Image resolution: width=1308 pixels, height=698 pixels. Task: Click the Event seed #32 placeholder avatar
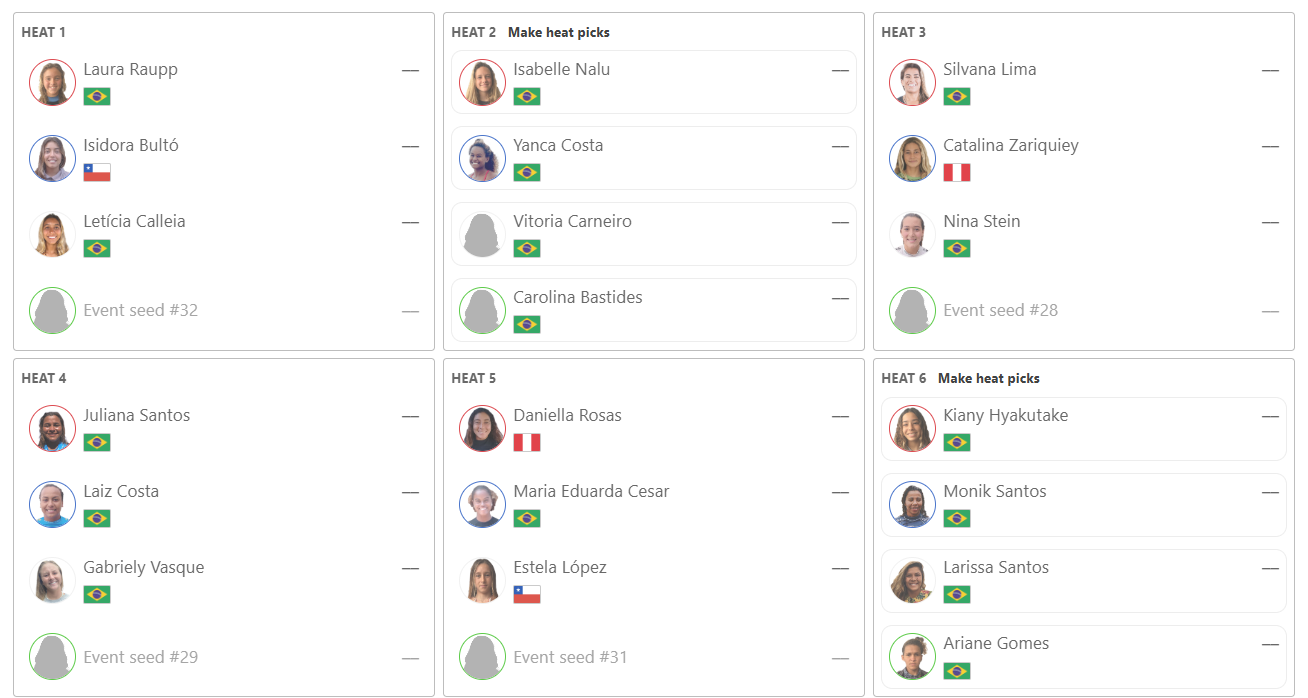click(53, 310)
